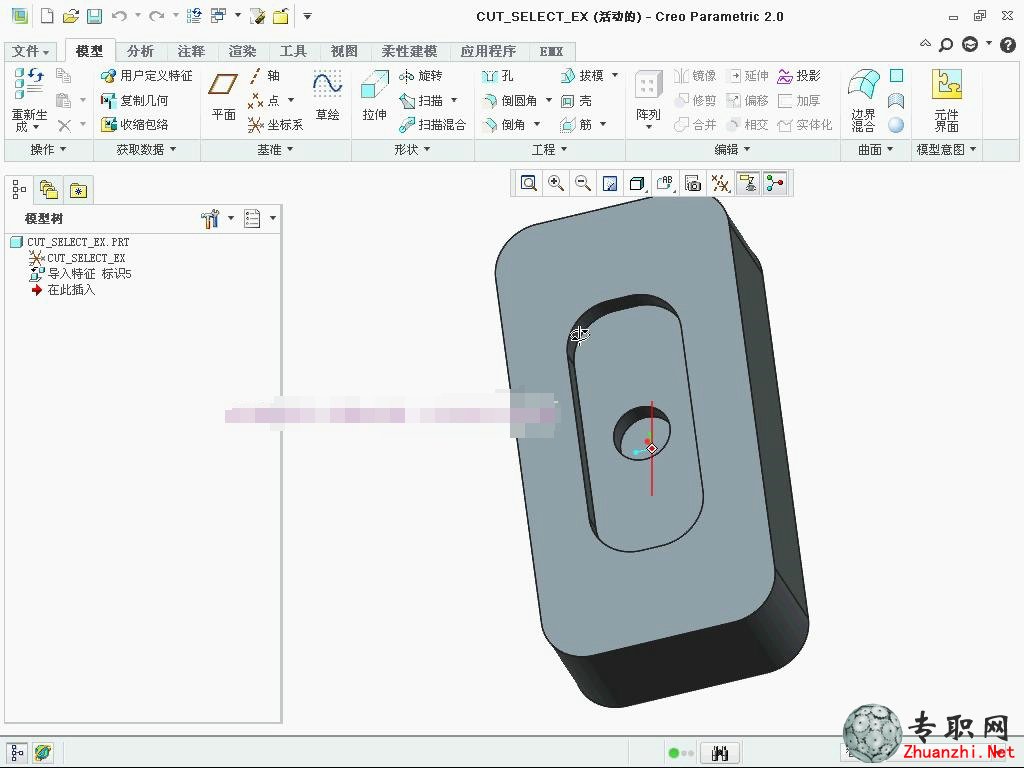Save the model with the floppy disk icon
The height and width of the screenshot is (768, 1024).
(x=94, y=16)
